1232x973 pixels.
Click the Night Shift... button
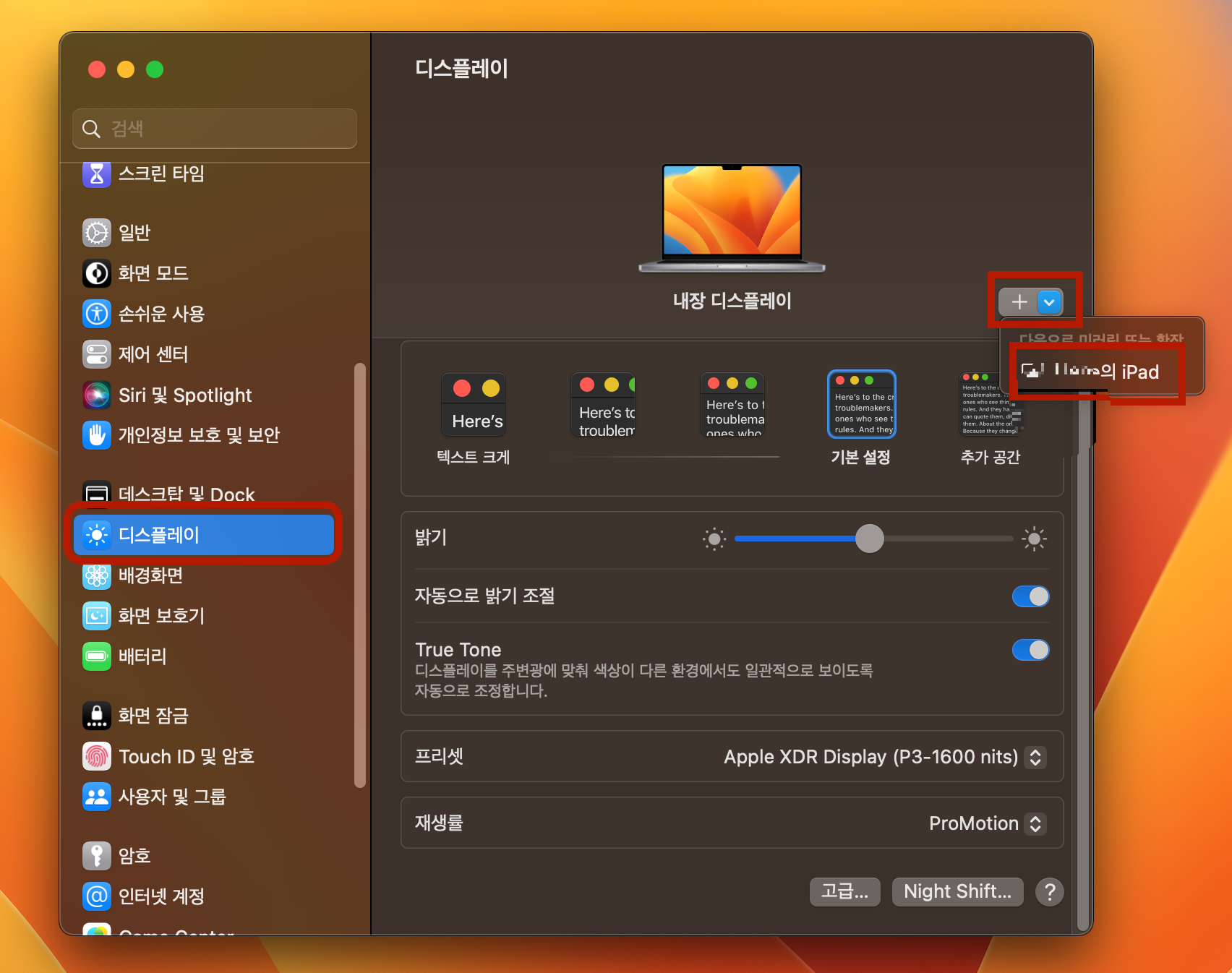[x=958, y=891]
